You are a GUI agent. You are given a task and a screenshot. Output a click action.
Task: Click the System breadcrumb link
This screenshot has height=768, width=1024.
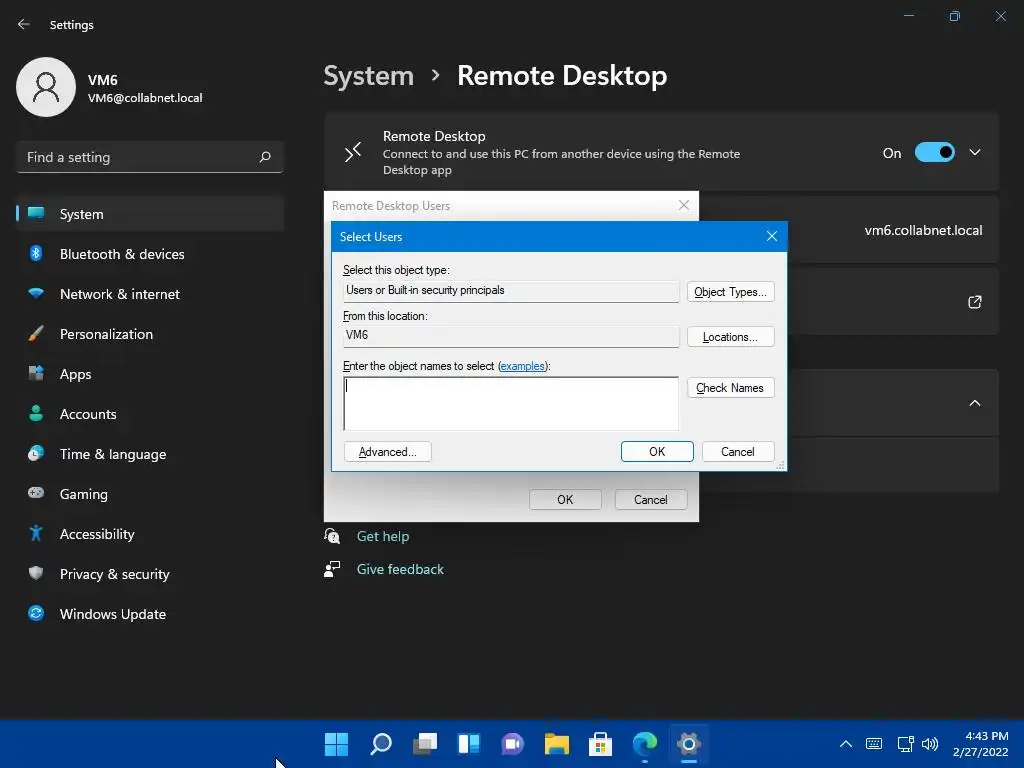369,76
